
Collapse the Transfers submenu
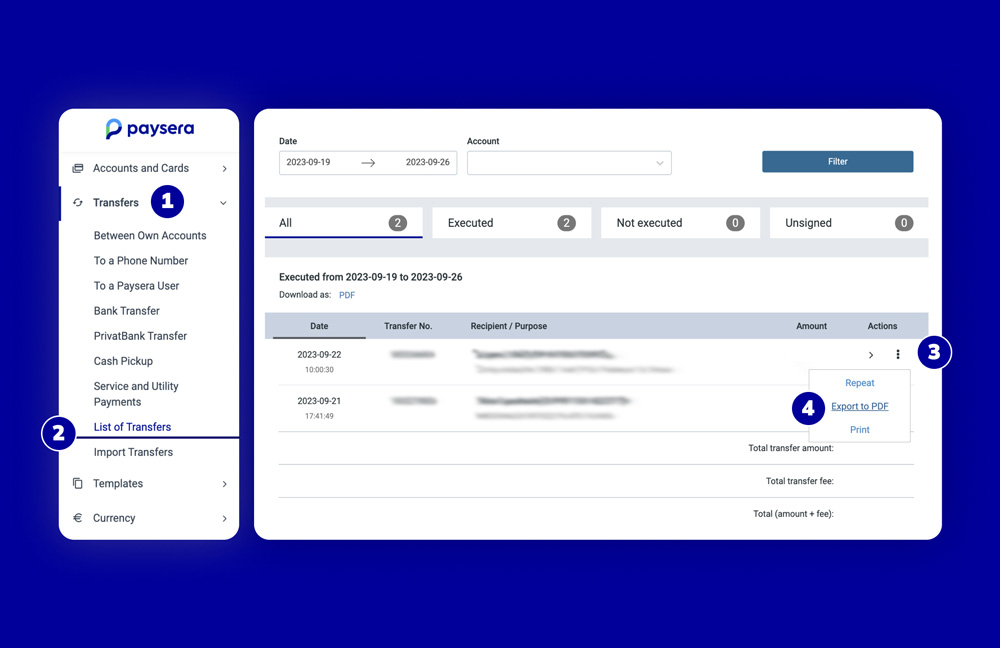point(225,202)
